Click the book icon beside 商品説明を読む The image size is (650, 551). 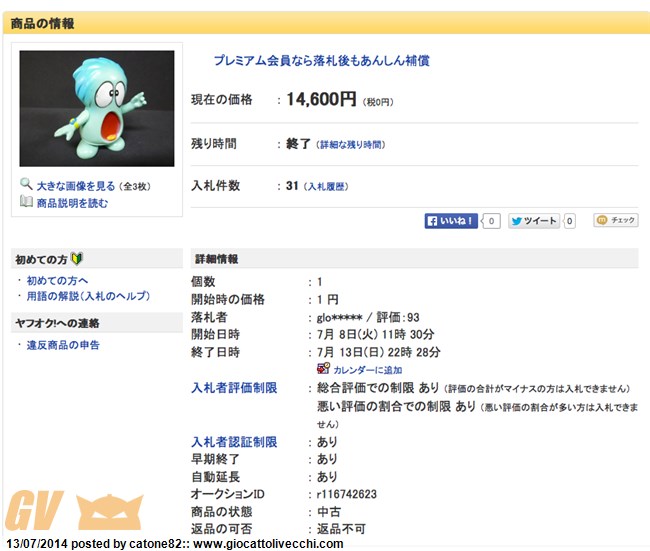coord(26,202)
